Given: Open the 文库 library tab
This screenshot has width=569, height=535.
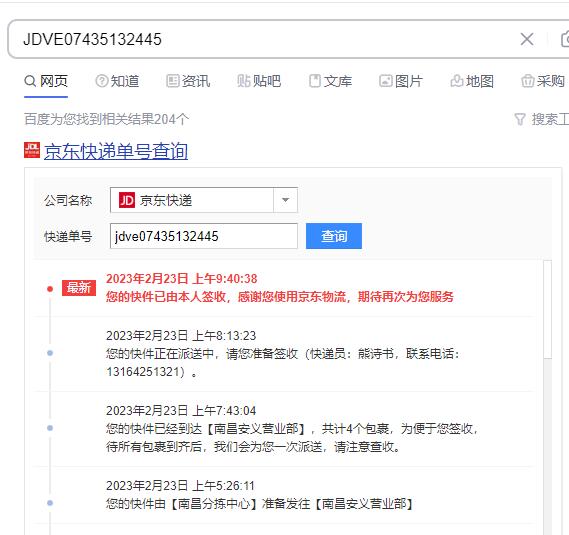Looking at the screenshot, I should tap(330, 81).
